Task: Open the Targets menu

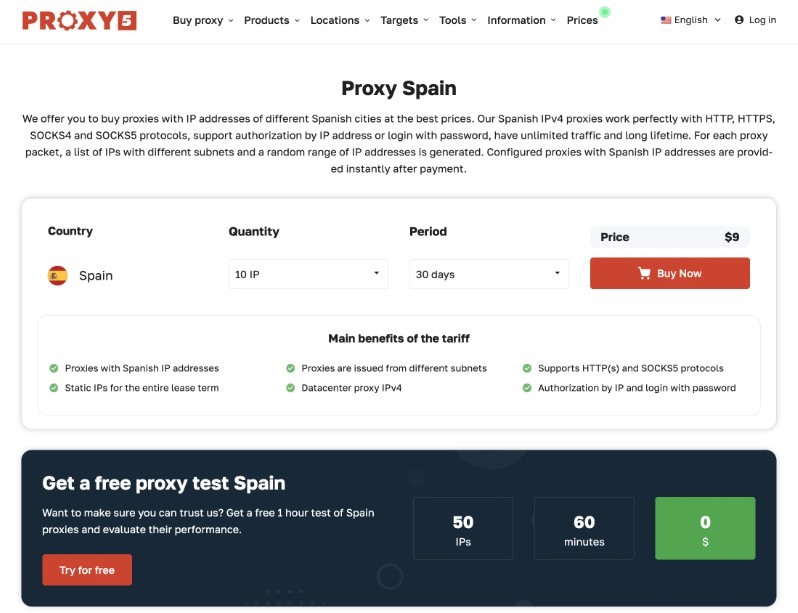Action: click(x=404, y=20)
